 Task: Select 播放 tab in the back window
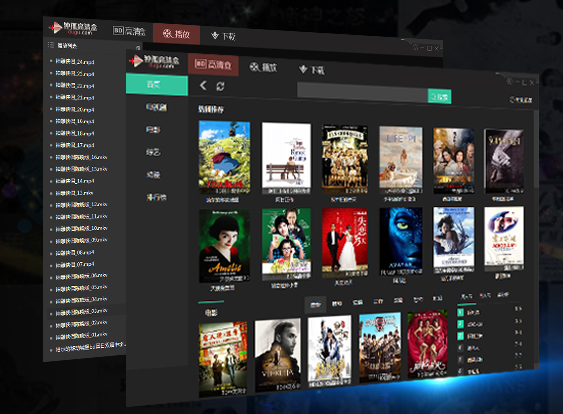point(176,34)
